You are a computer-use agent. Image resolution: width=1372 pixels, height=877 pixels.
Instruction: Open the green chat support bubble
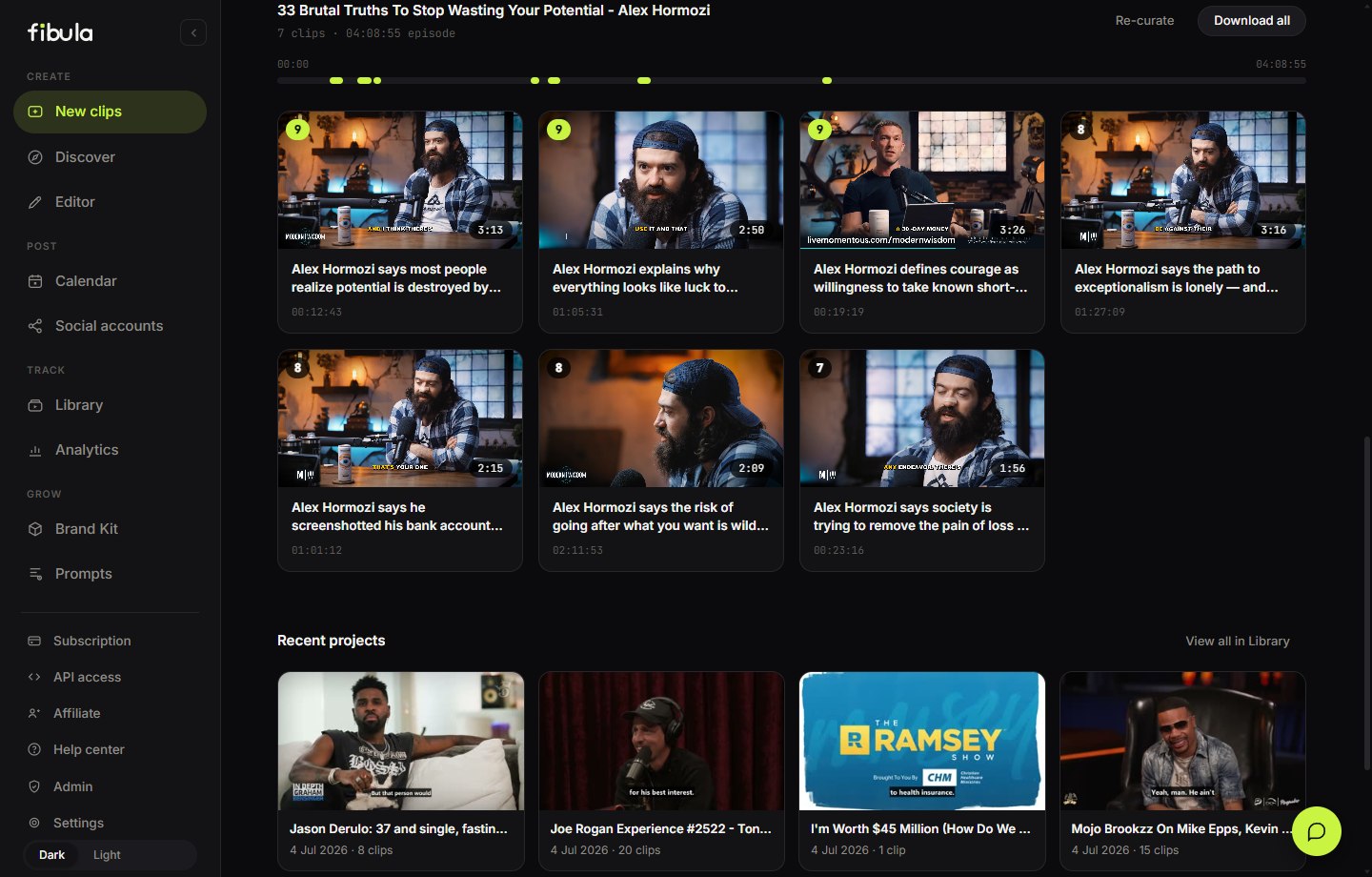1317,831
